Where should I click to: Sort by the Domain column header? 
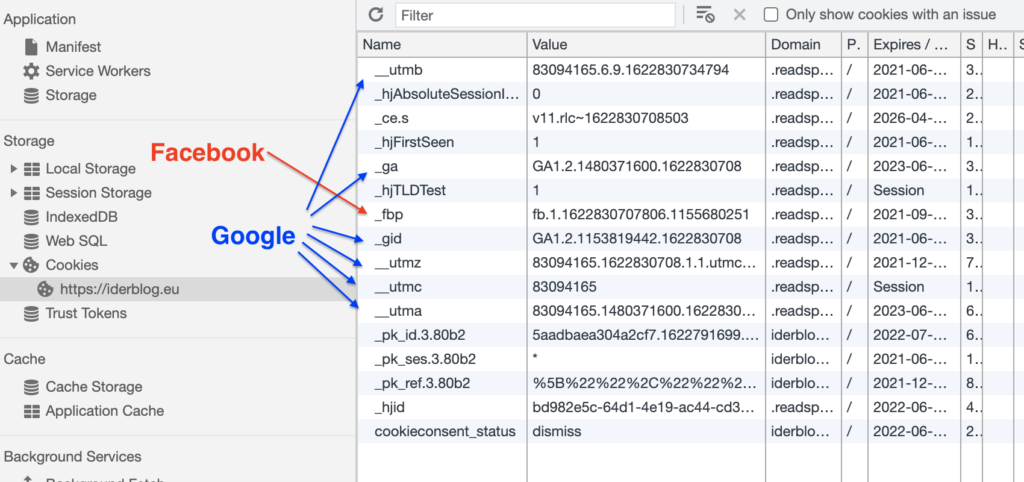coord(803,45)
